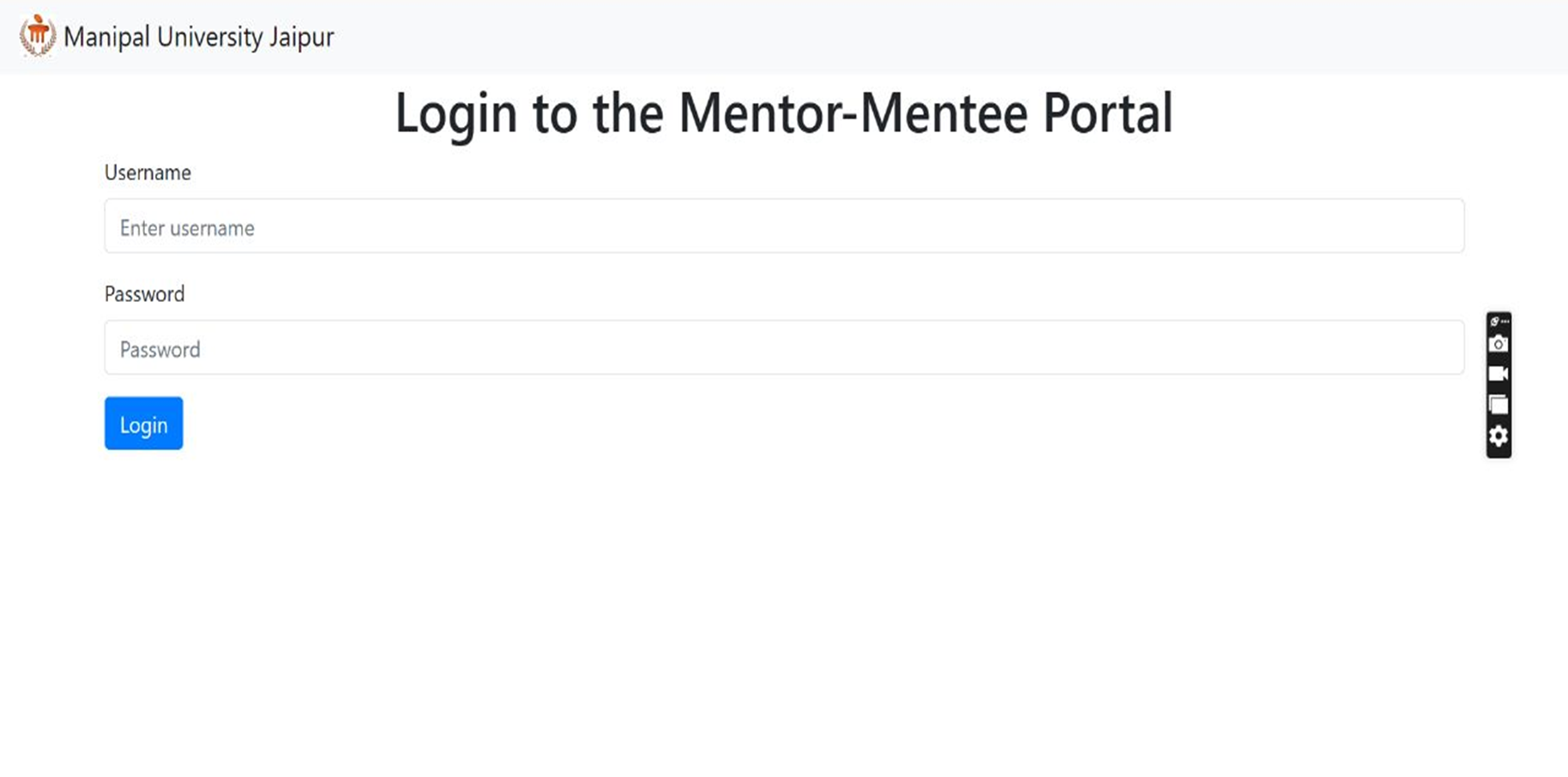This screenshot has width=1568, height=777.
Task: Click the multi-window capture icon on the toolbar
Action: click(x=1499, y=402)
